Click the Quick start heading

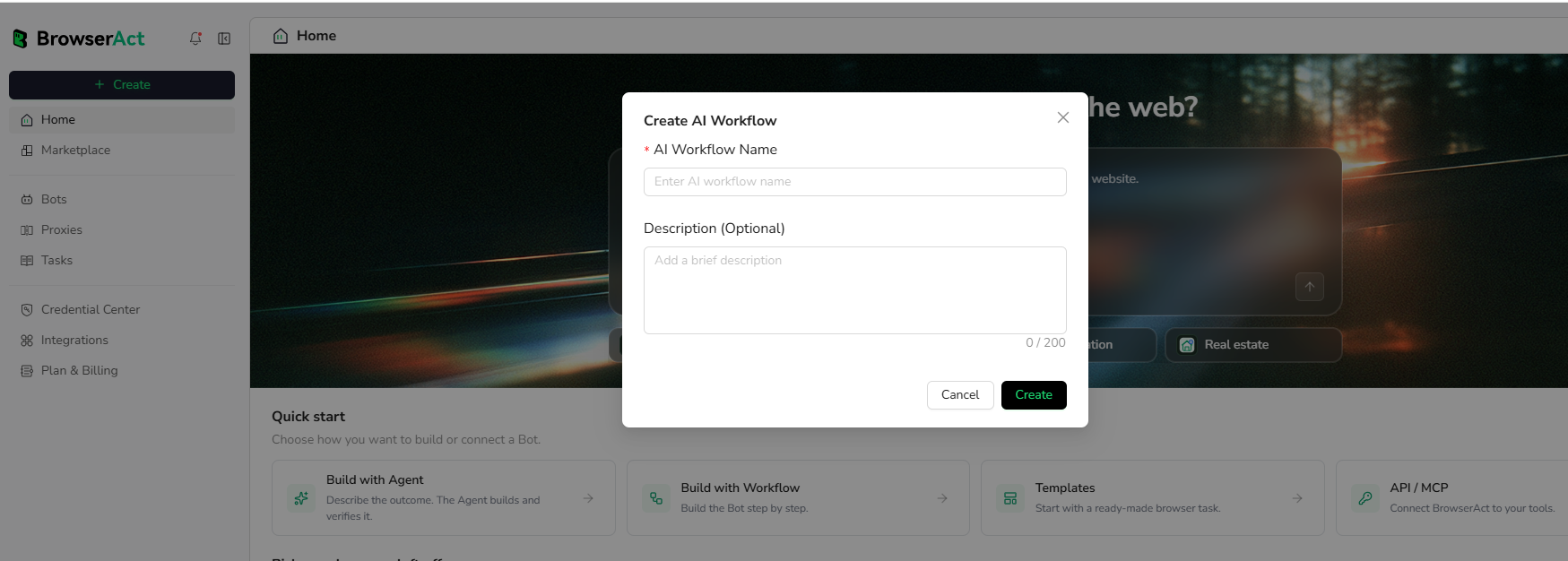[308, 417]
